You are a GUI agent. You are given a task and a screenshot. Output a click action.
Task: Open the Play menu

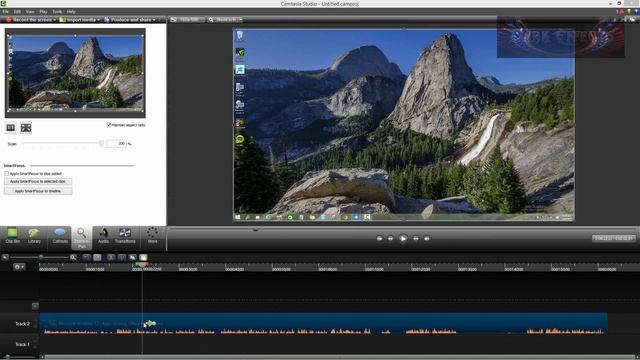(x=43, y=12)
